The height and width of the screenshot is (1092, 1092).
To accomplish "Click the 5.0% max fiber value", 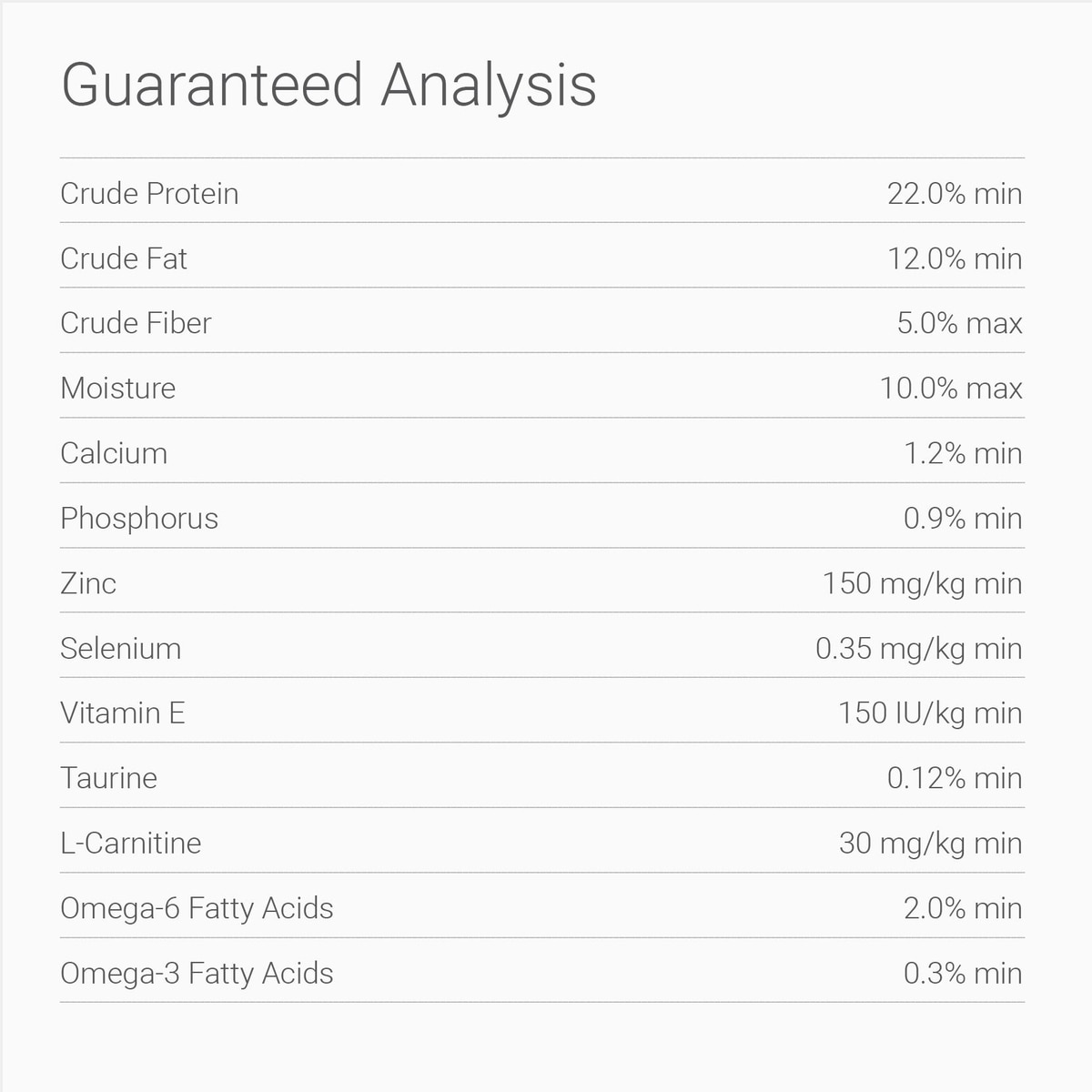I will (x=959, y=324).
